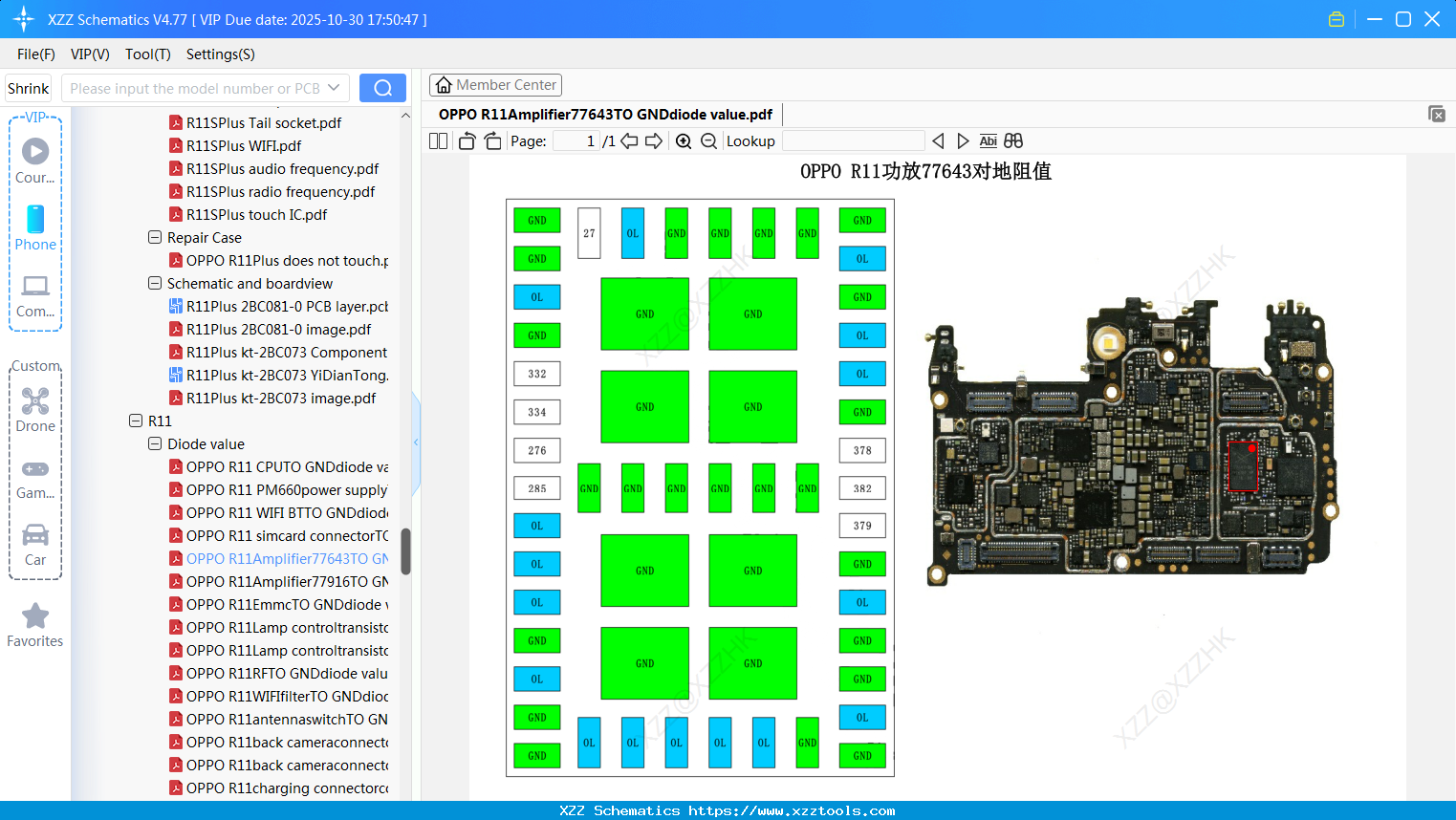
Task: Open the File(F) menu
Action: (36, 54)
